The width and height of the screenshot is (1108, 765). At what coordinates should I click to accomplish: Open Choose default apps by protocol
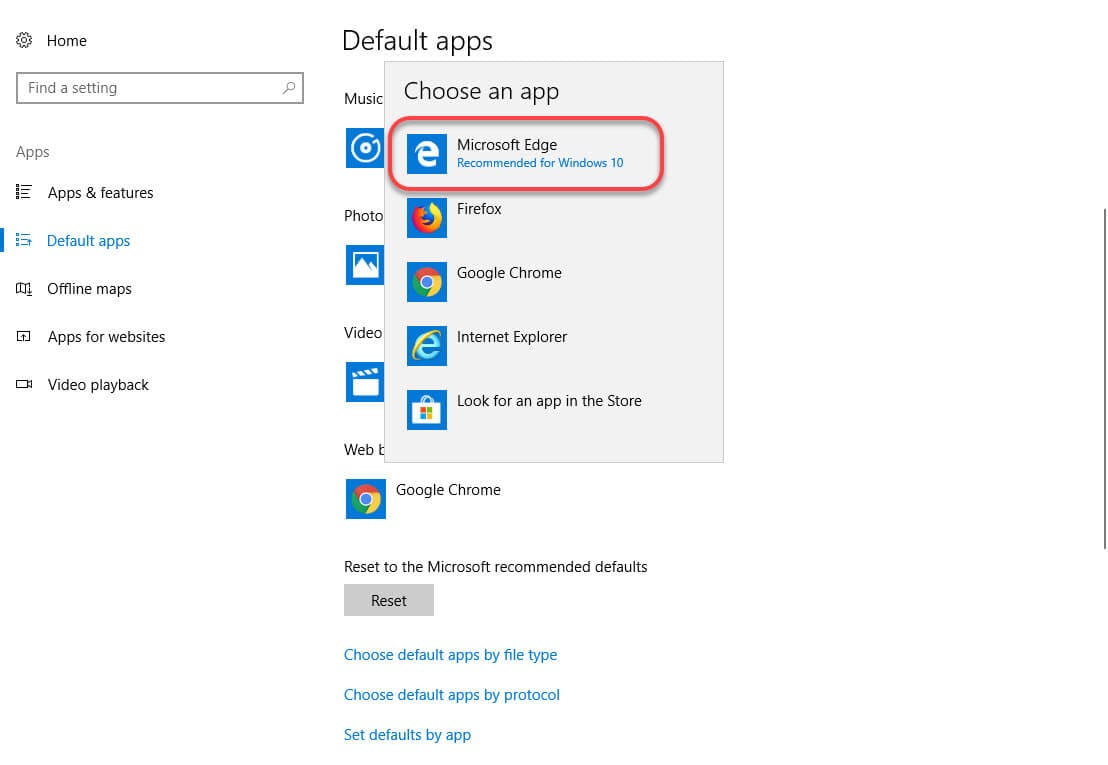452,695
